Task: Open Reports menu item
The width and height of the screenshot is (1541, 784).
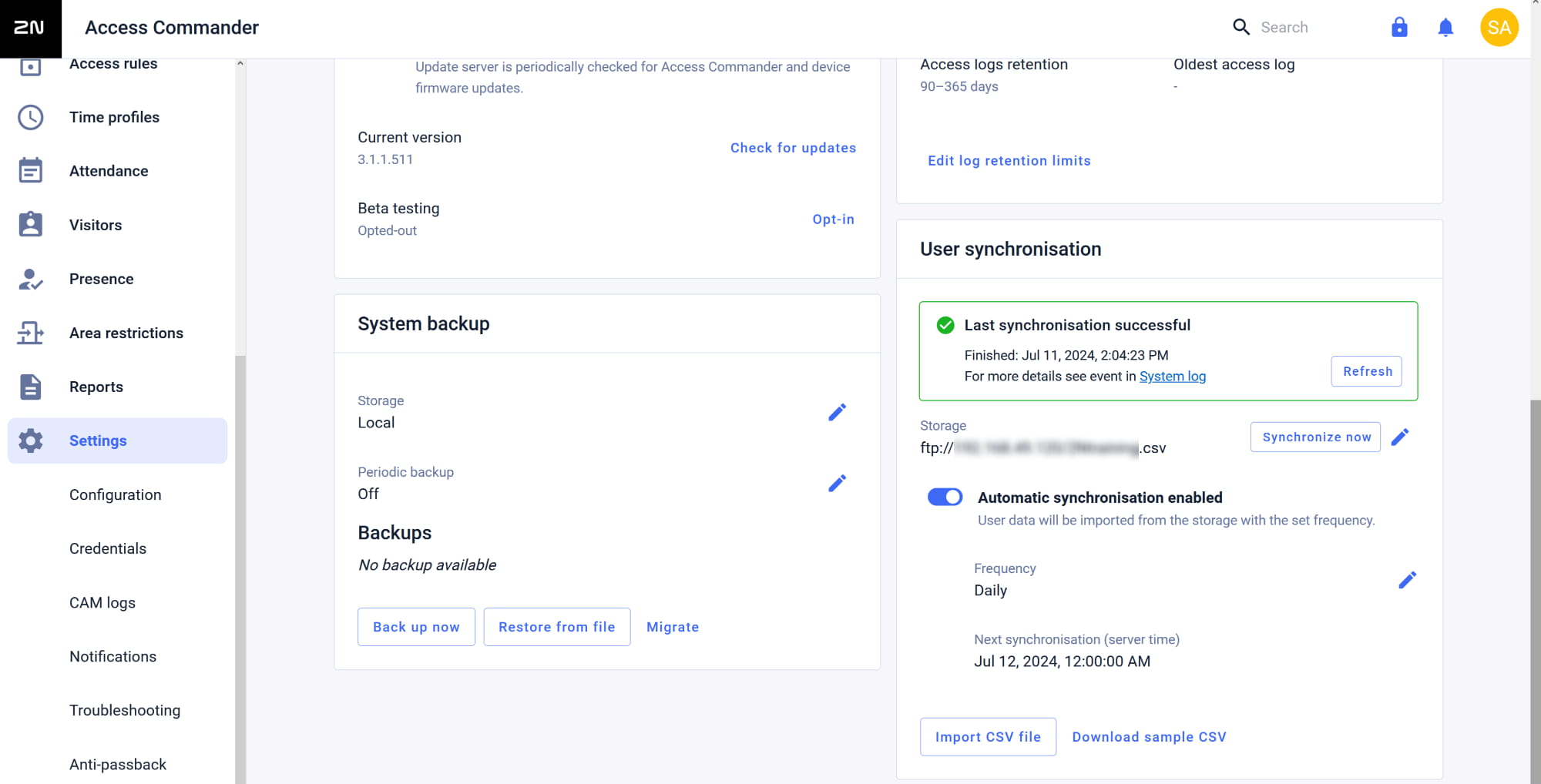Action: pyautogui.click(x=96, y=387)
